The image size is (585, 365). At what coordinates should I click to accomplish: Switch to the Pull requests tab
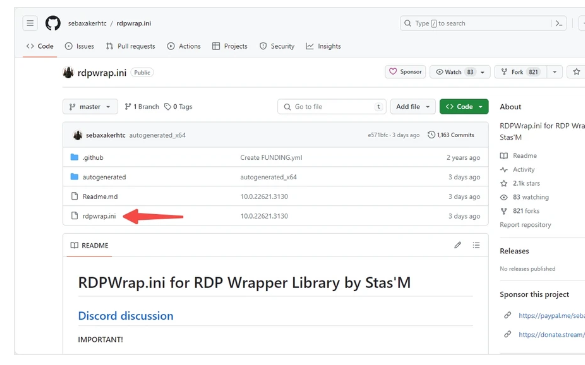tap(131, 46)
